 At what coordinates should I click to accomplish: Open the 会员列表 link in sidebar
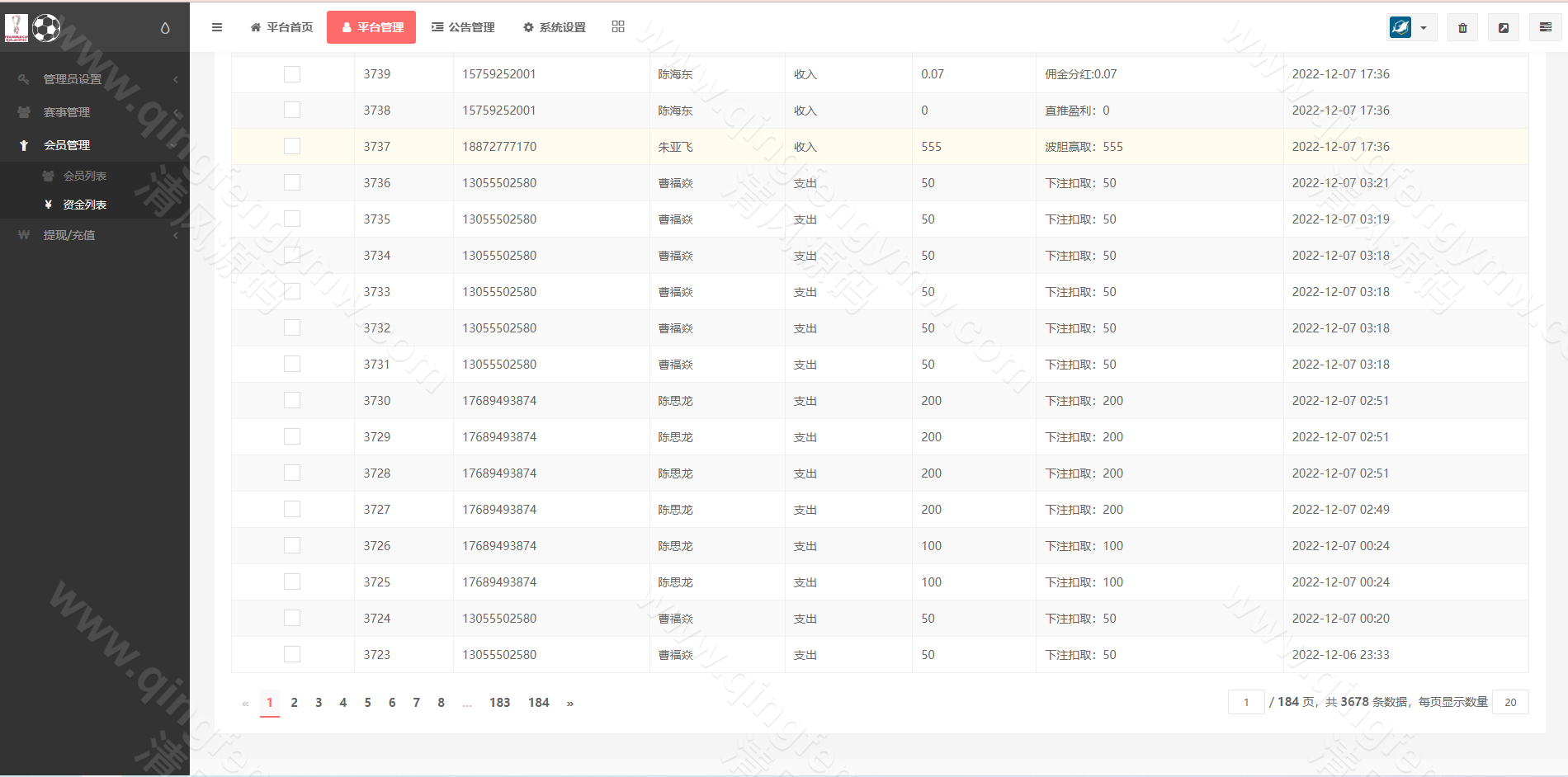click(x=86, y=176)
